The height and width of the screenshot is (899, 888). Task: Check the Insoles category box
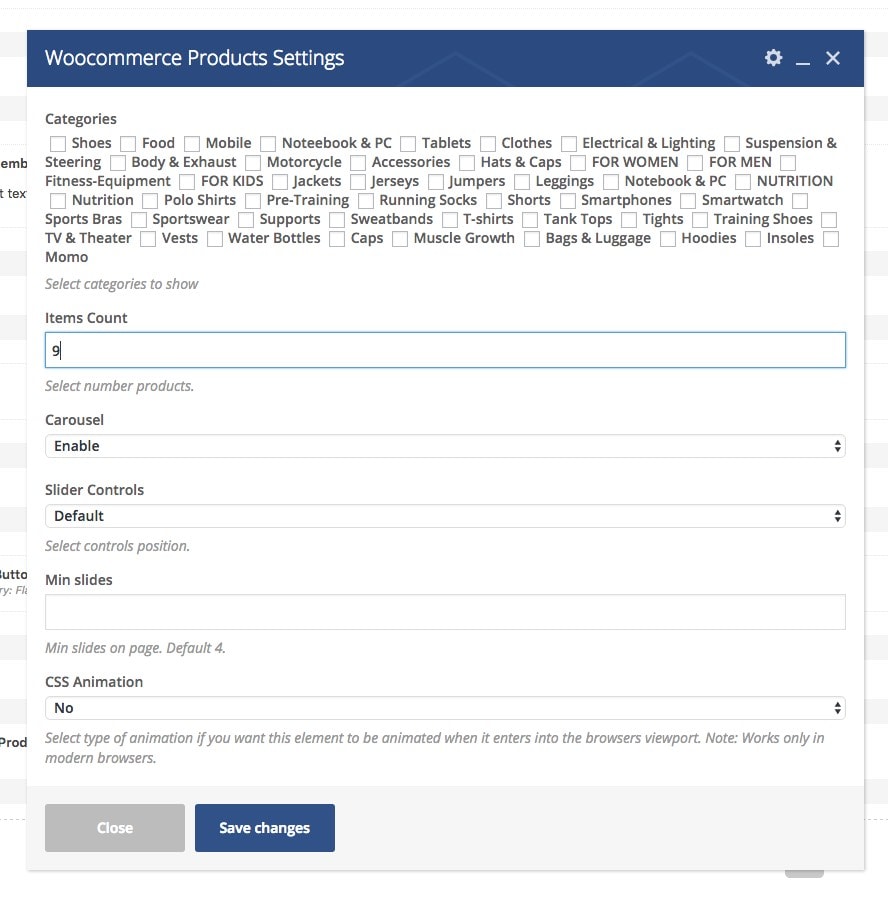pos(753,239)
